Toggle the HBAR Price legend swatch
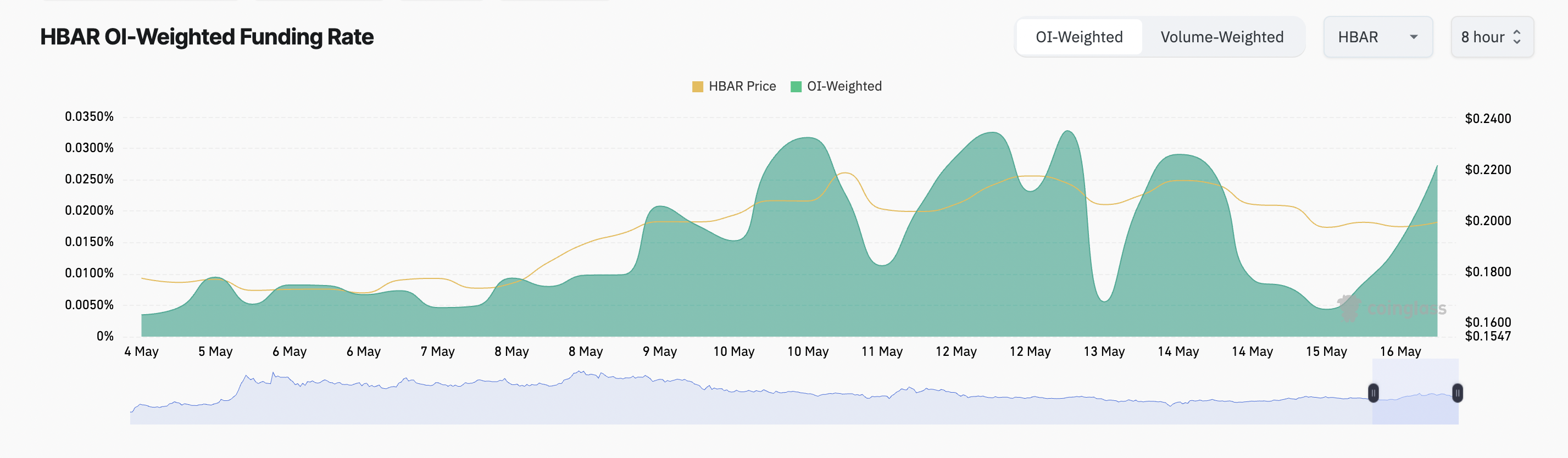The height and width of the screenshot is (458, 1568). pos(698,86)
